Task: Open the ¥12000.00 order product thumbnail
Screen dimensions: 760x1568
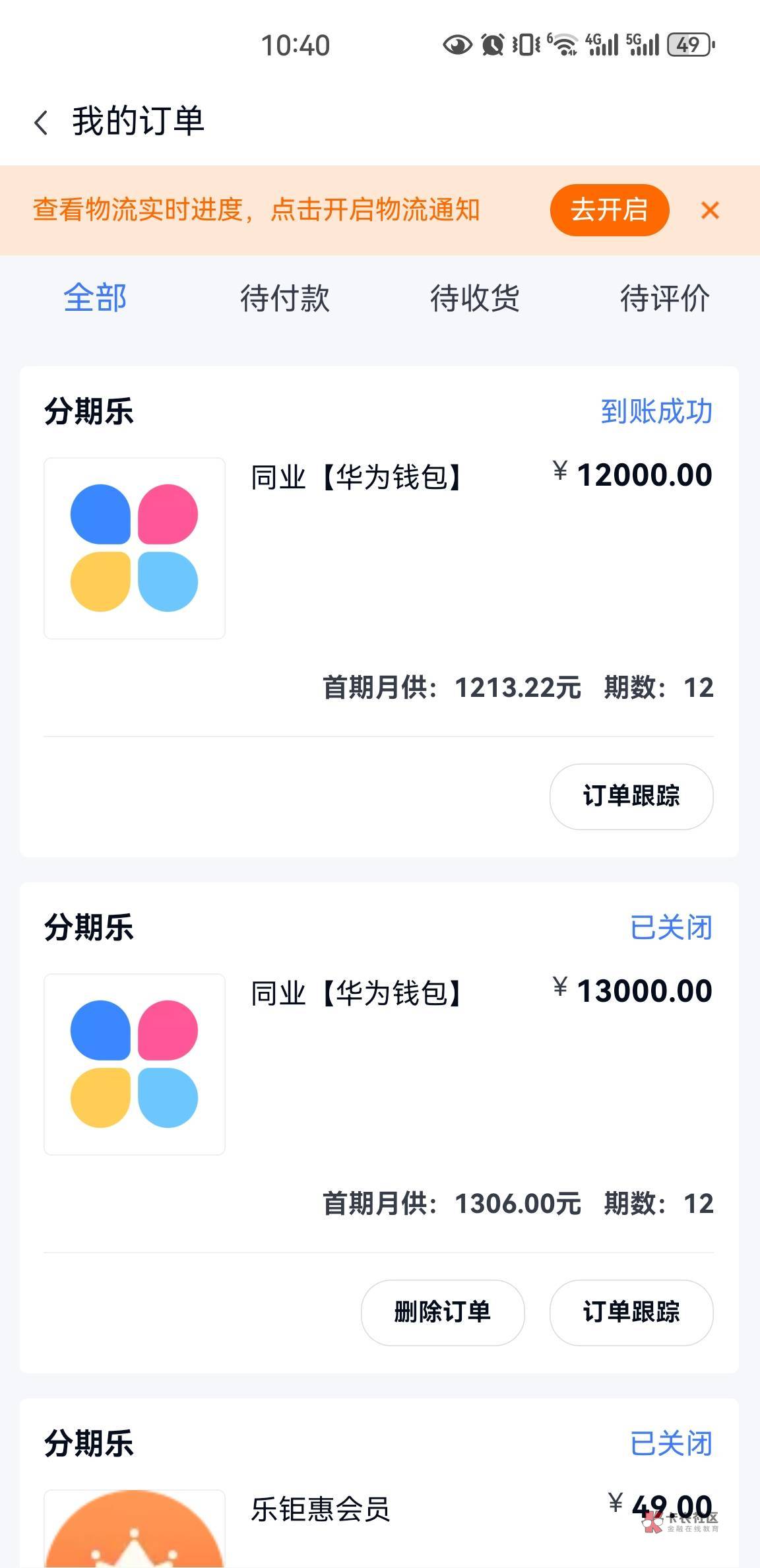Action: pyautogui.click(x=135, y=548)
